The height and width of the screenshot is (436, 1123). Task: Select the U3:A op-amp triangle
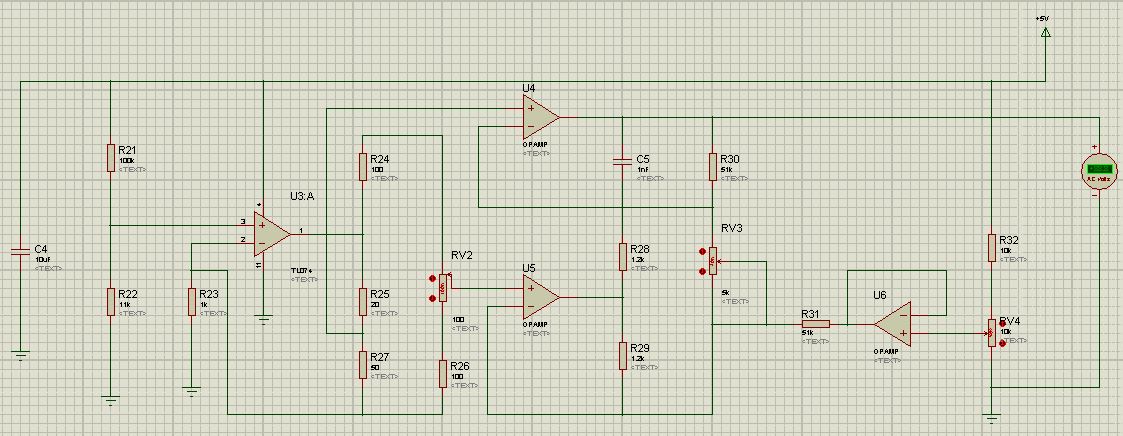[x=272, y=234]
